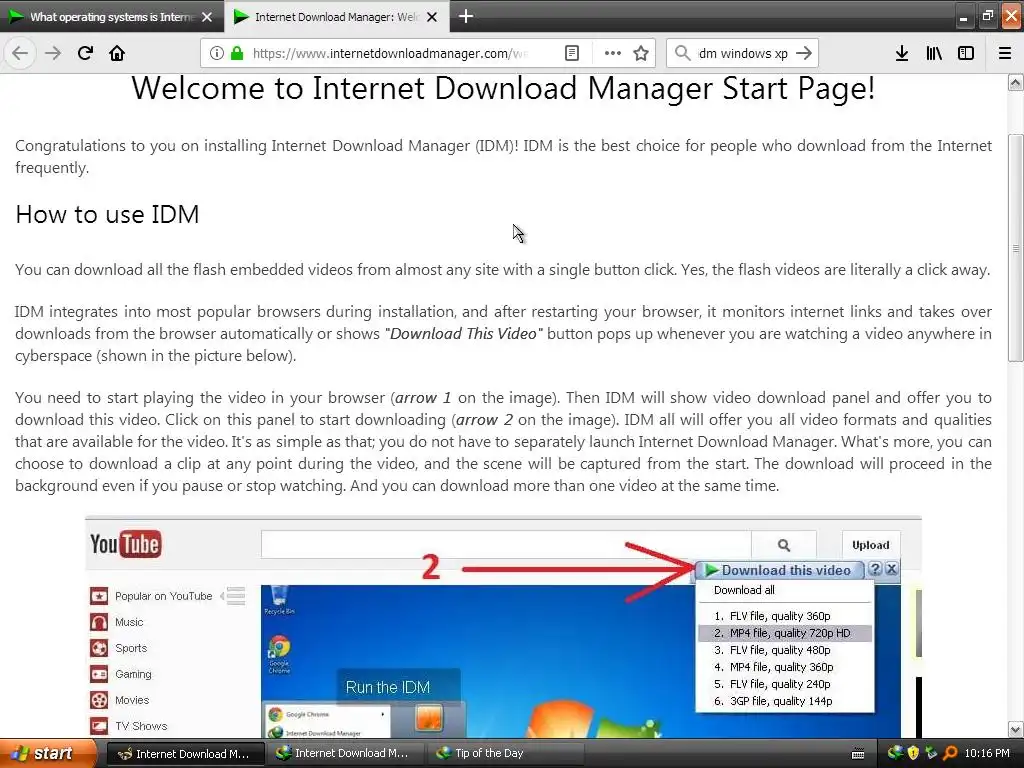Go forward with the forward arrow
The height and width of the screenshot is (768, 1024).
[53, 53]
